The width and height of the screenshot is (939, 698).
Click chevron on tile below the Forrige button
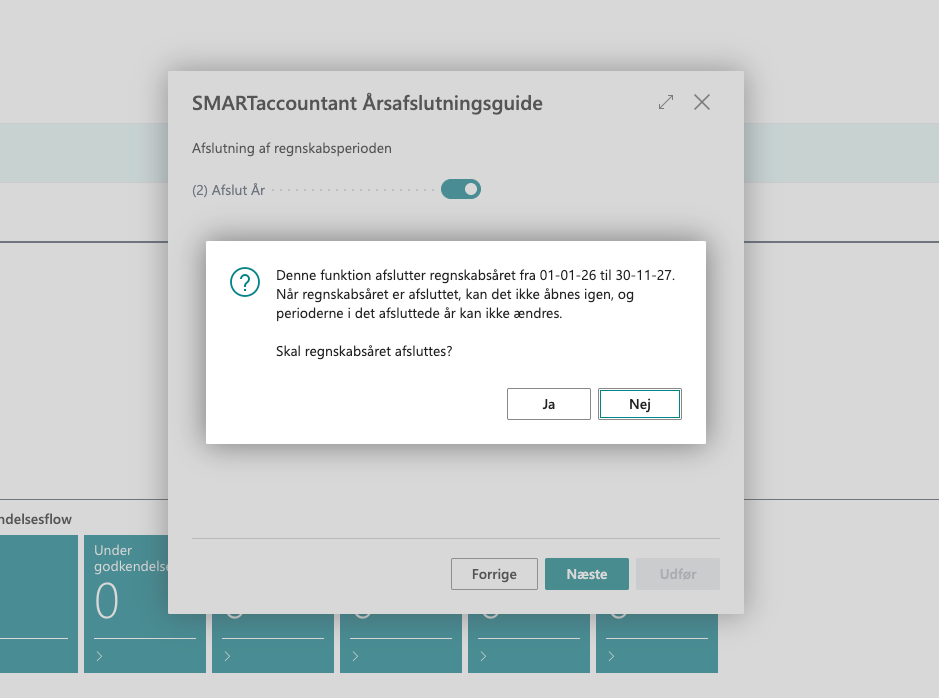point(484,656)
